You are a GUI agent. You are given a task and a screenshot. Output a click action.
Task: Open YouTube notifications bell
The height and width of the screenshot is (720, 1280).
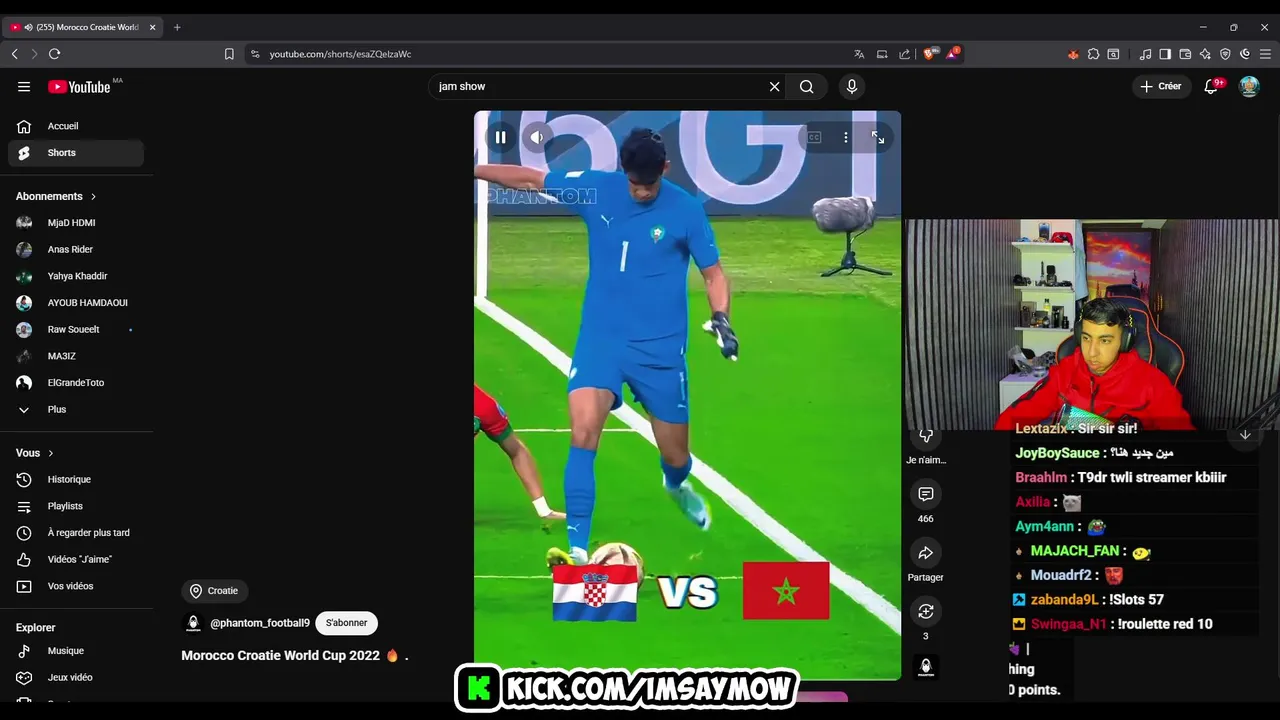click(x=1211, y=87)
